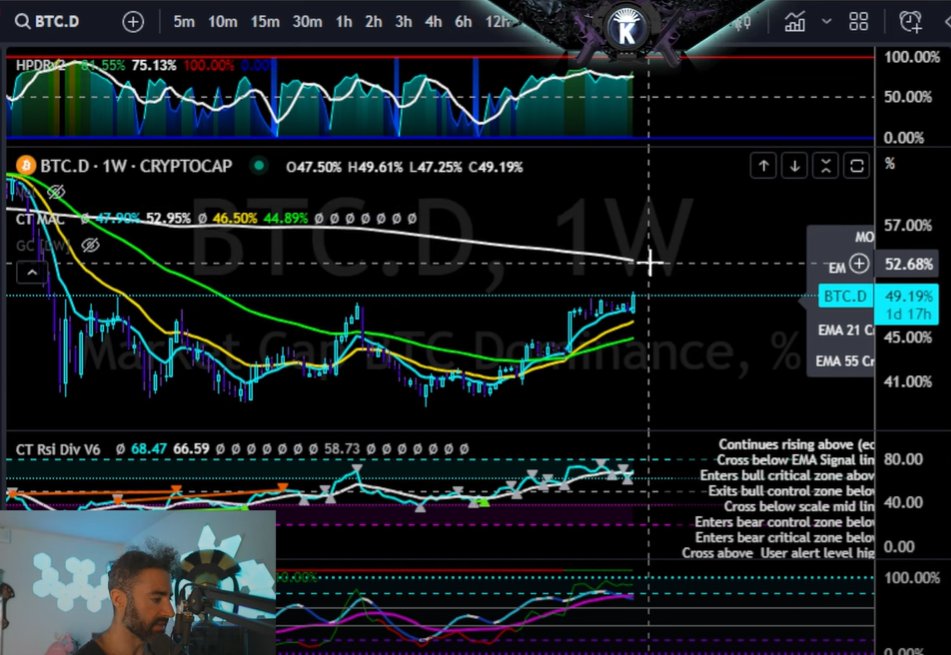The image size is (951, 655).
Task: Maximize the main chart pane icon
Action: tap(856, 166)
